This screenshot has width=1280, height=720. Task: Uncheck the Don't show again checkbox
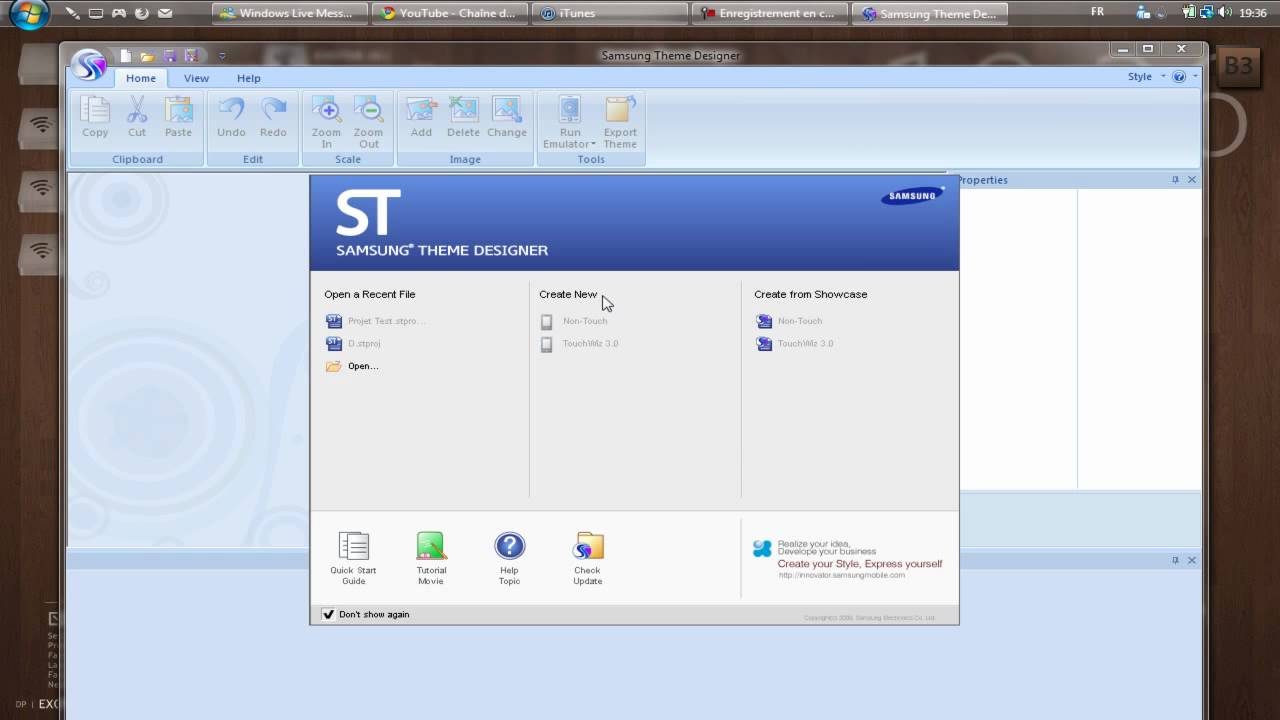click(x=328, y=614)
